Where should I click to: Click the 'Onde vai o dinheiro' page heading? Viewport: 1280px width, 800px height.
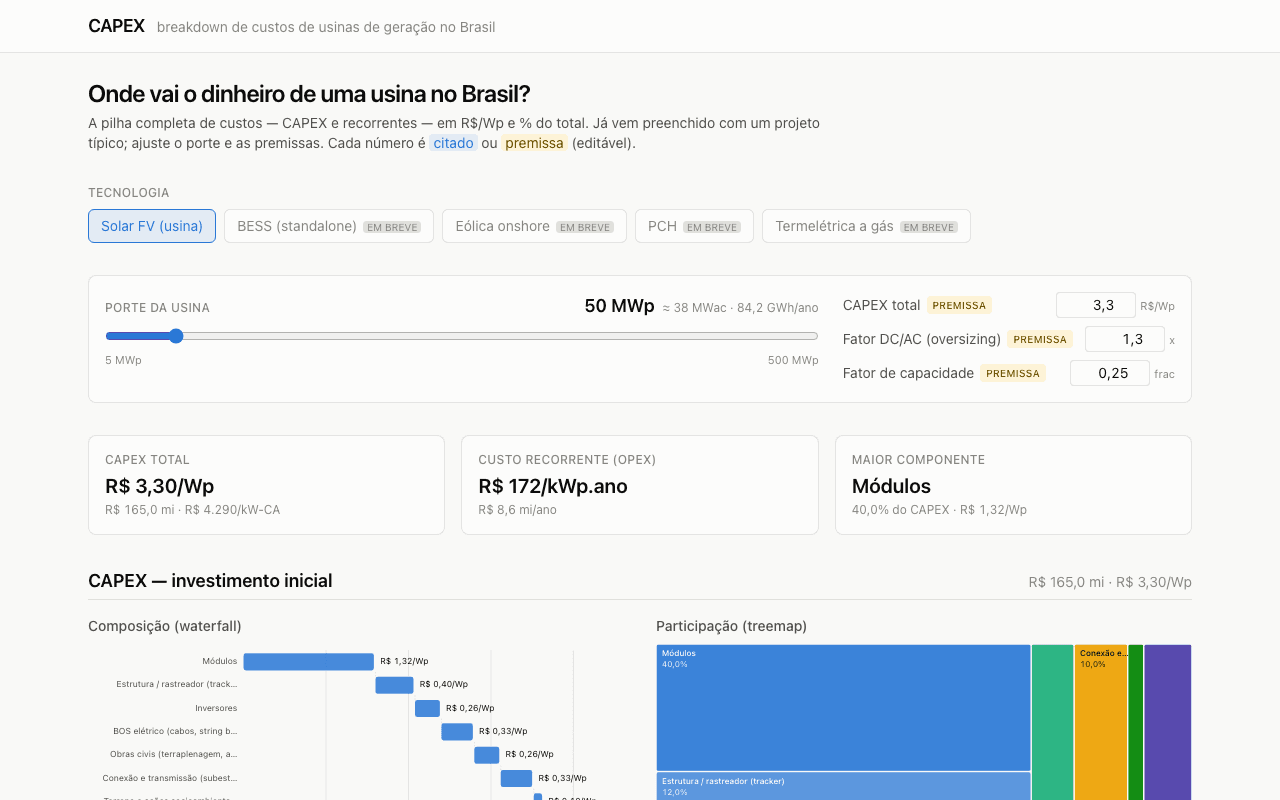pos(309,94)
